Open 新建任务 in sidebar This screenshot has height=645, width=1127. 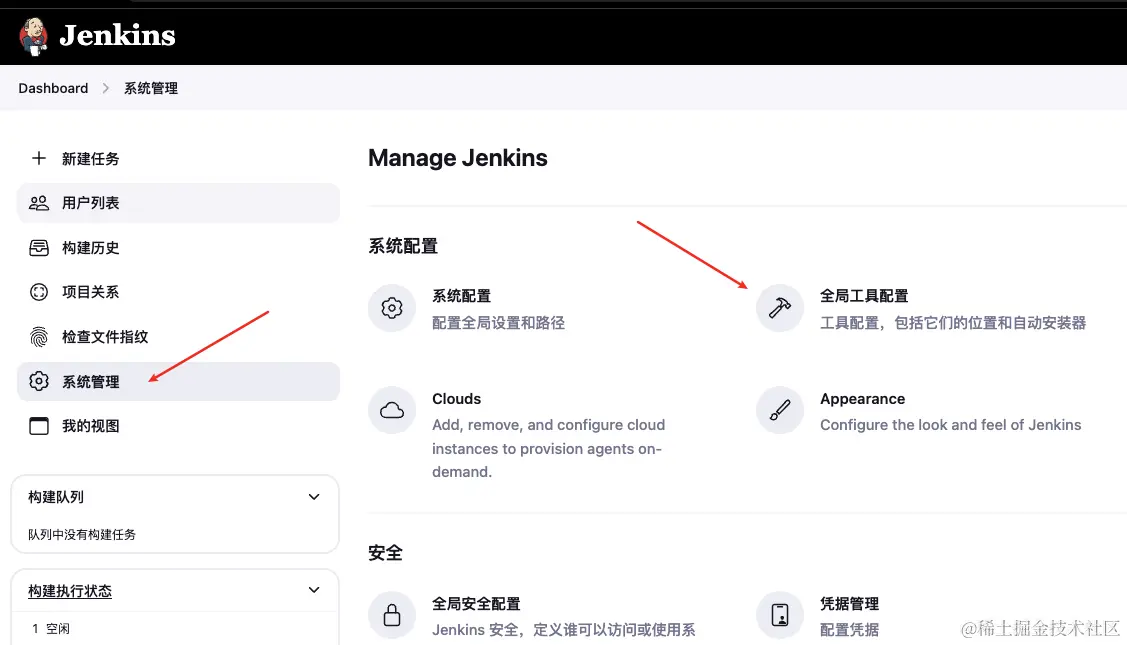click(91, 159)
